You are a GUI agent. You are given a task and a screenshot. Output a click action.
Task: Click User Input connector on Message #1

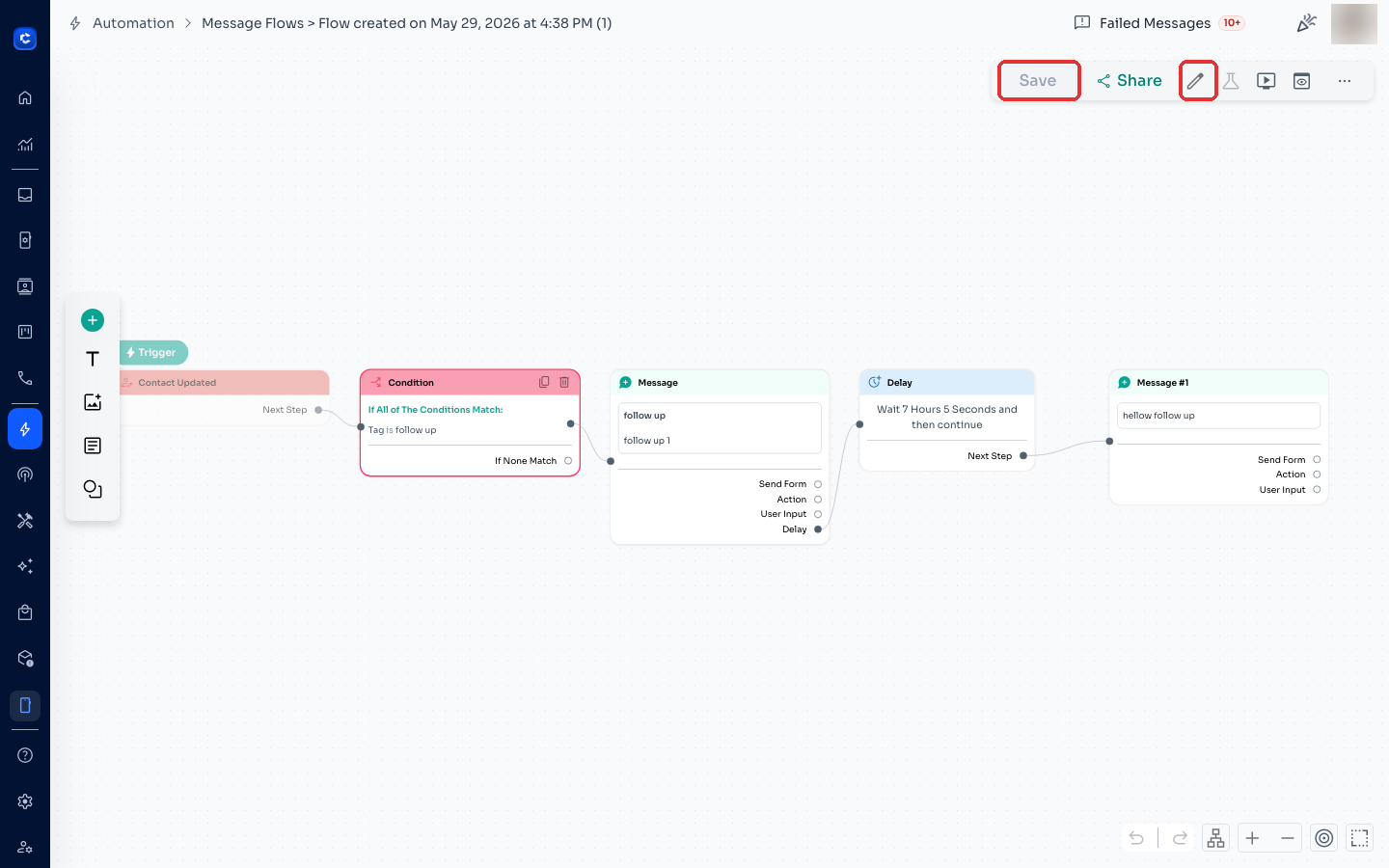tap(1317, 490)
